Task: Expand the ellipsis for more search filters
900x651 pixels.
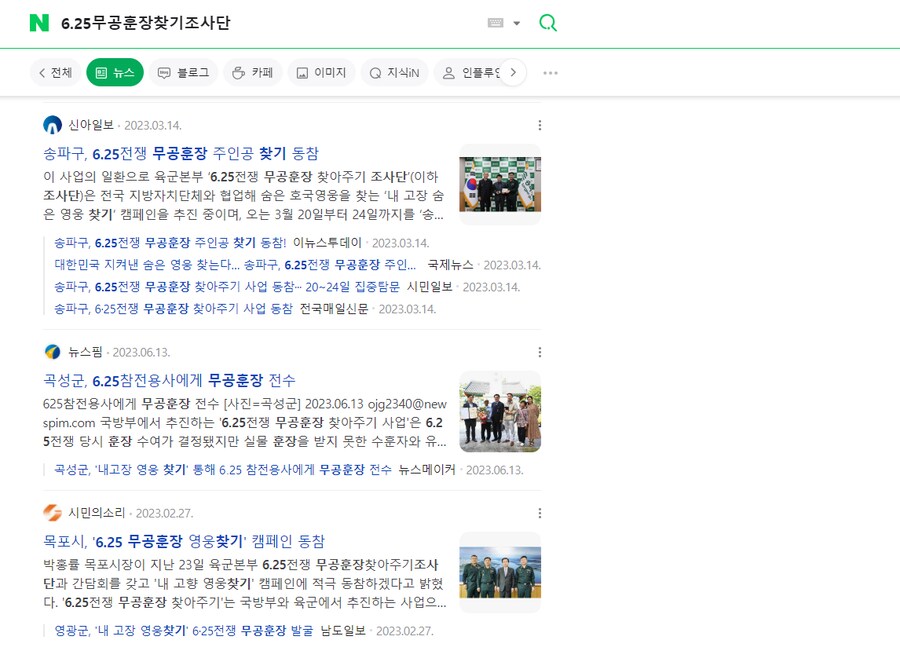Action: tap(549, 72)
